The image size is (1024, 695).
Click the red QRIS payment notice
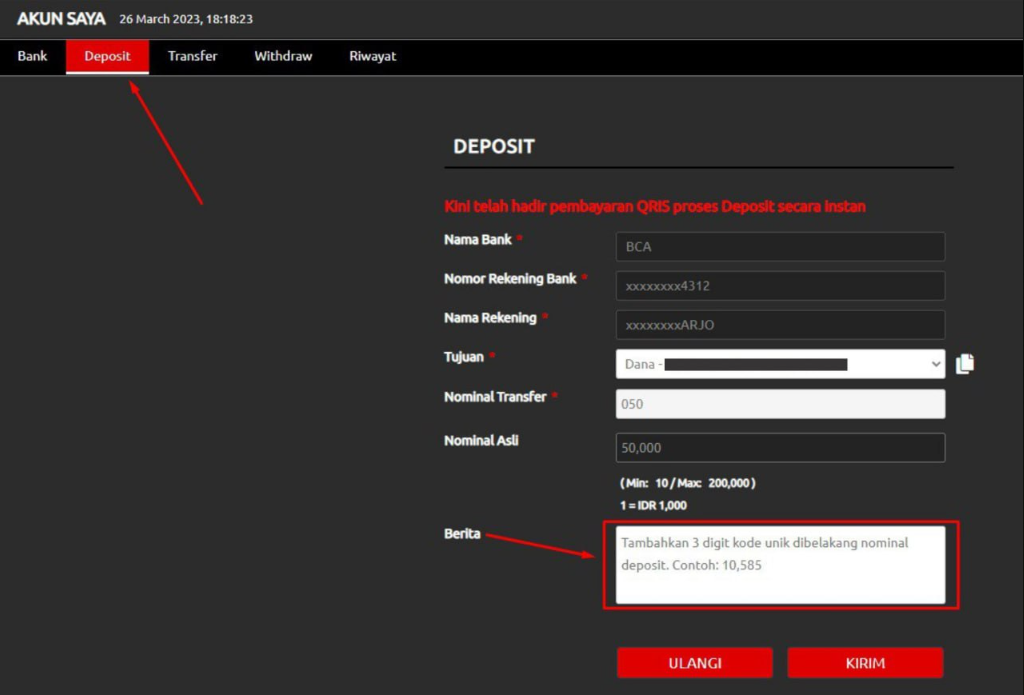(x=655, y=207)
